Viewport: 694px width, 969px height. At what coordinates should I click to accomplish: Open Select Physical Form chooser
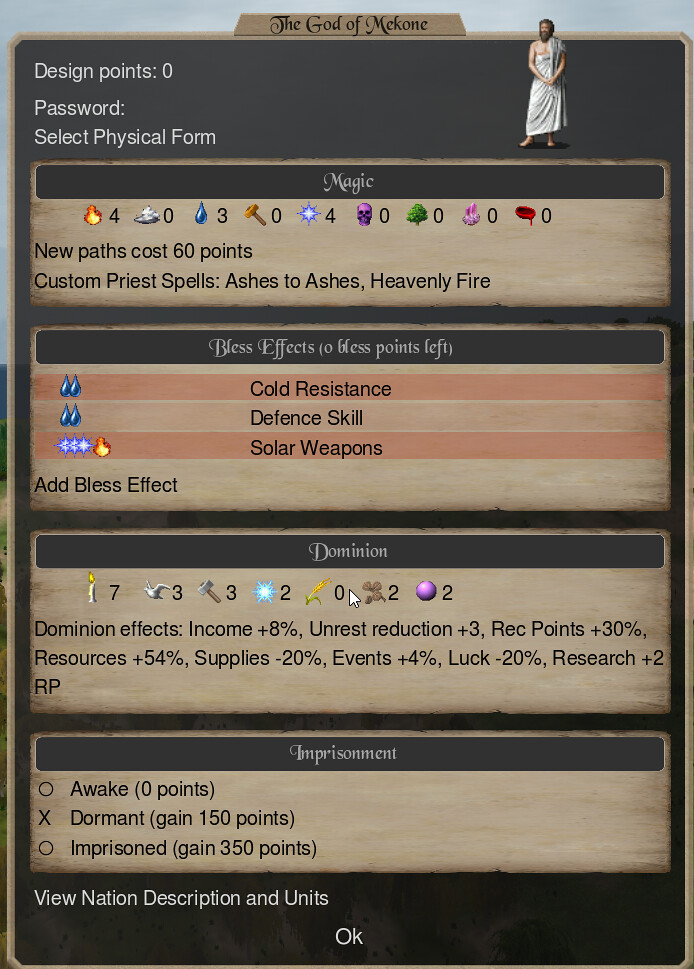(125, 137)
